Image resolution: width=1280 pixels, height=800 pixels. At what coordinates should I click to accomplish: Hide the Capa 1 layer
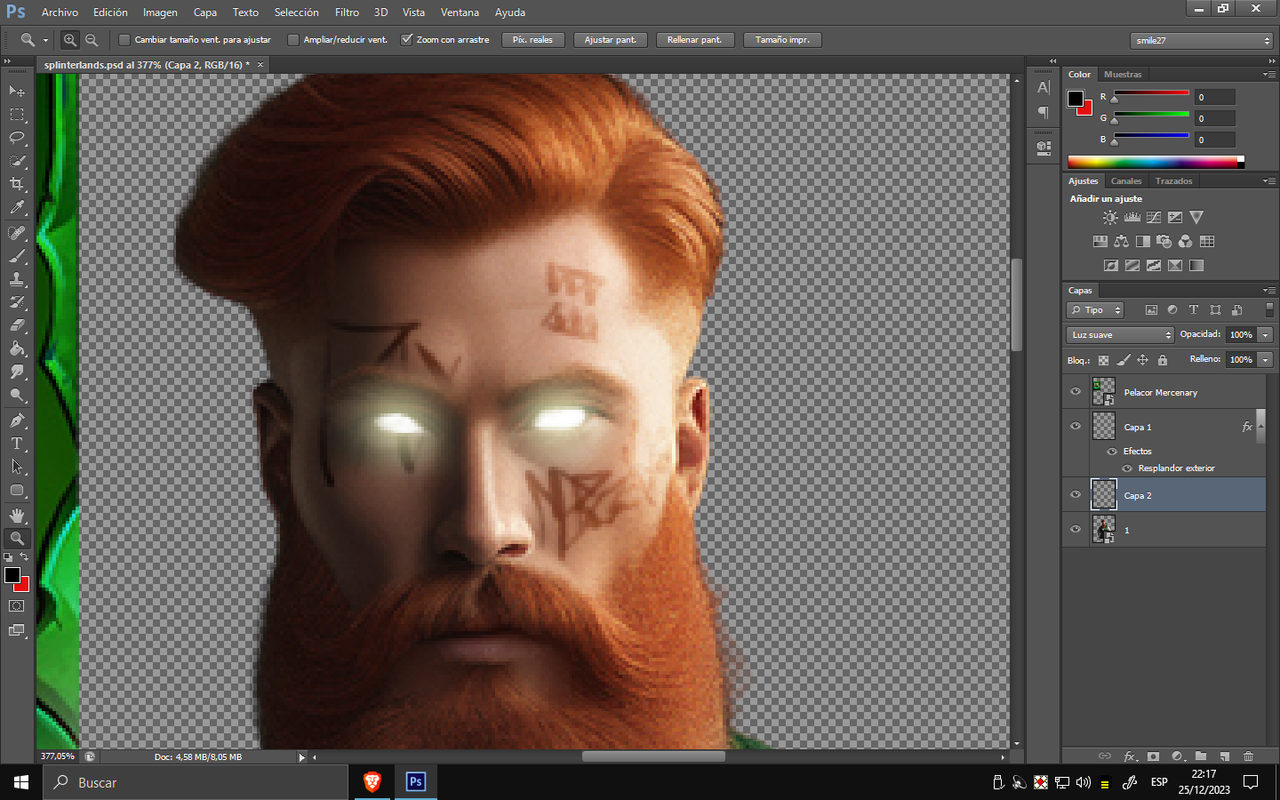[1076, 426]
